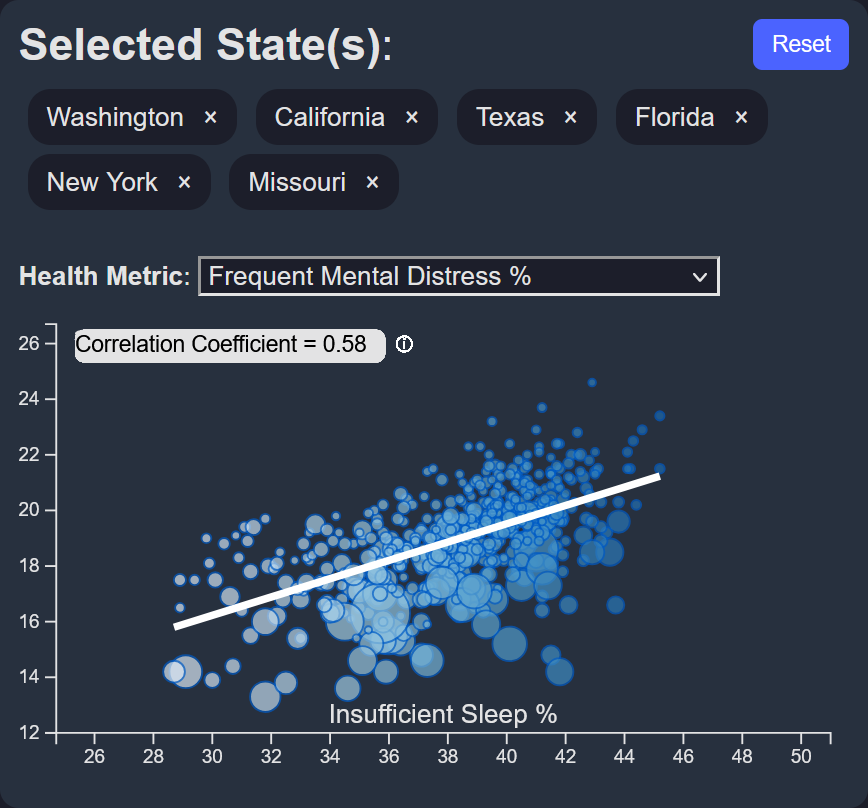Click the × on the New York chip
Image resolution: width=868 pixels, height=808 pixels.
coord(183,182)
